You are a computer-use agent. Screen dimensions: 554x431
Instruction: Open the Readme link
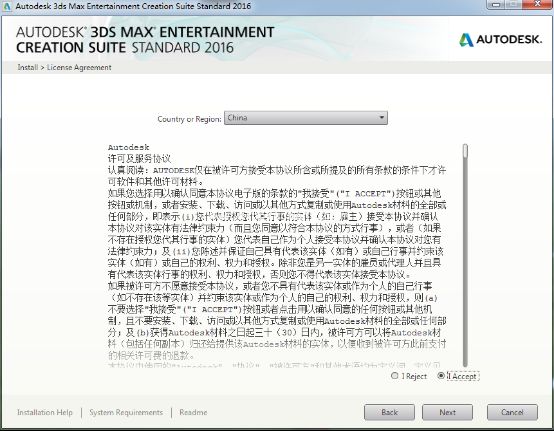(193, 412)
